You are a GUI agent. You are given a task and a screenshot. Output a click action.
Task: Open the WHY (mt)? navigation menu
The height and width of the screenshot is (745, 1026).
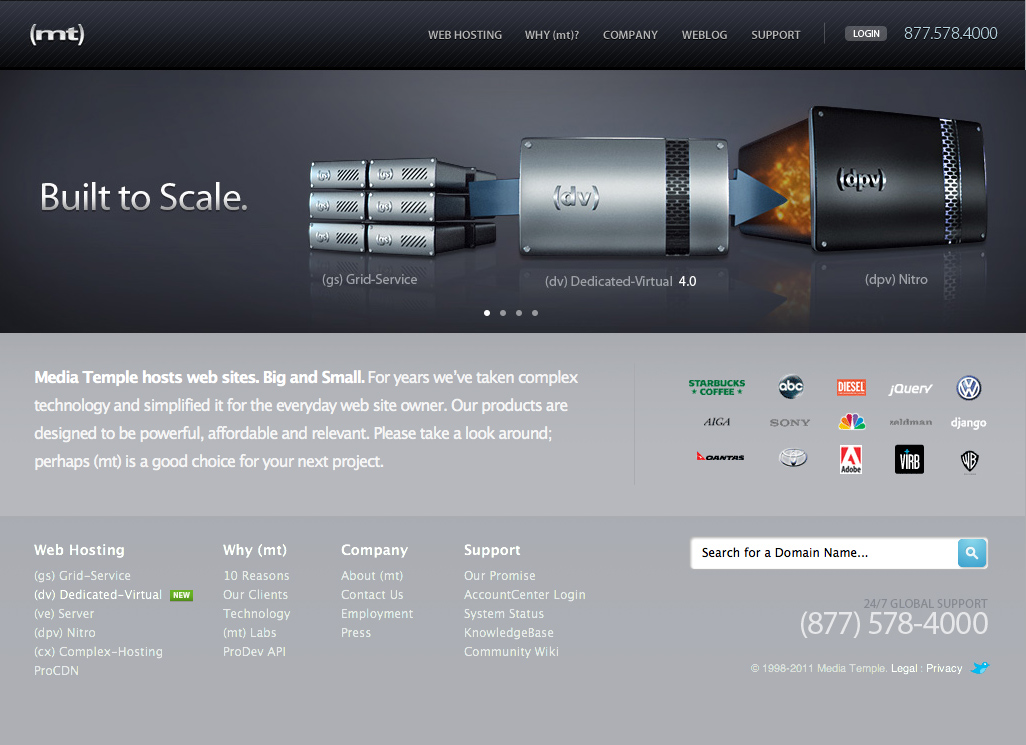click(x=552, y=35)
